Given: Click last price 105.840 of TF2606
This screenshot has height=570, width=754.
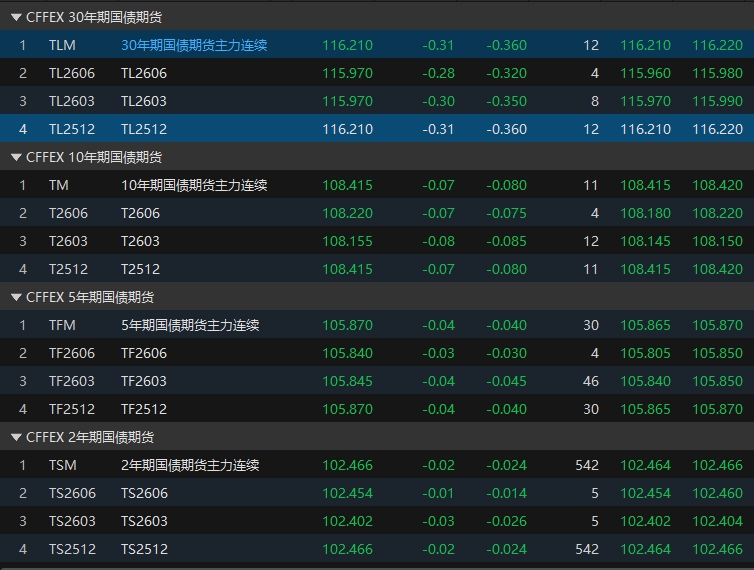Looking at the screenshot, I should pos(347,353).
